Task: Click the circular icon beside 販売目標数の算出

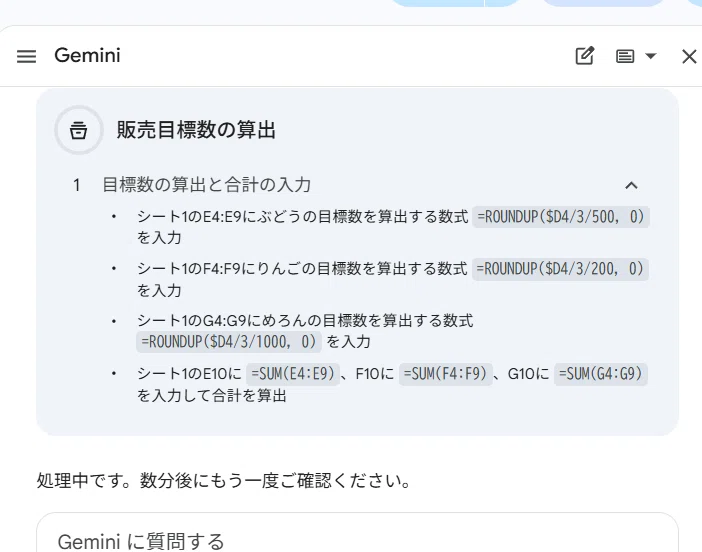Action: click(79, 130)
